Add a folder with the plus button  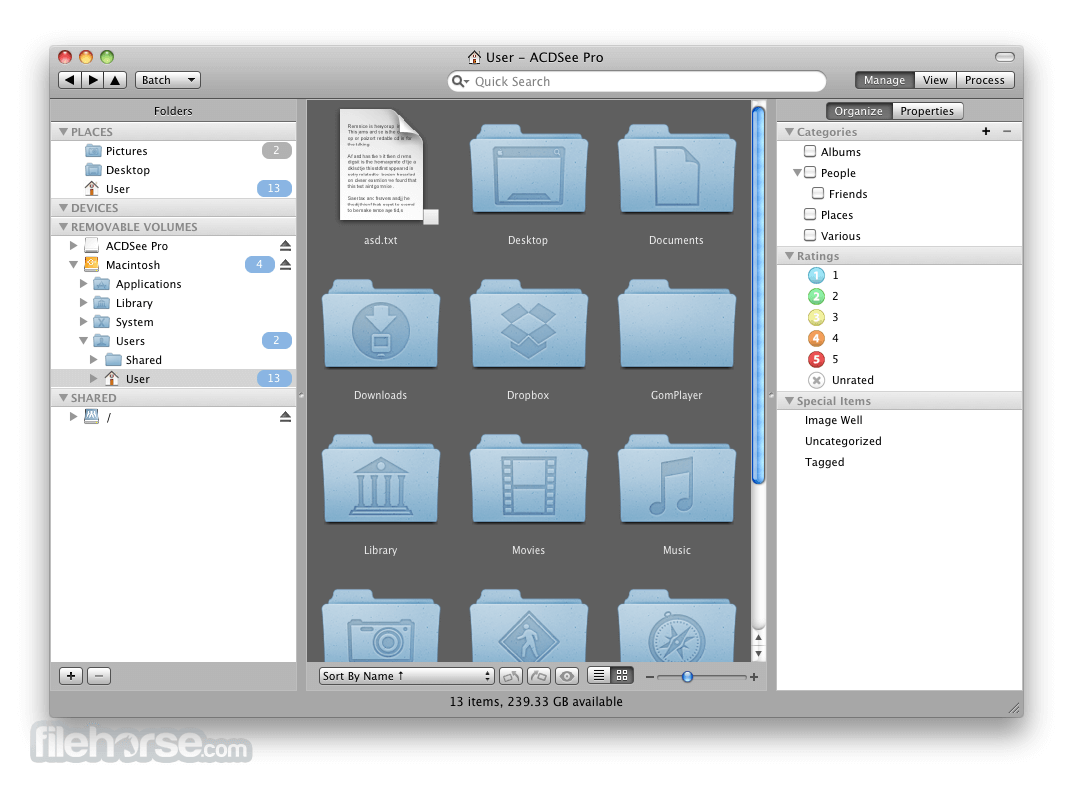pyautogui.click(x=71, y=675)
